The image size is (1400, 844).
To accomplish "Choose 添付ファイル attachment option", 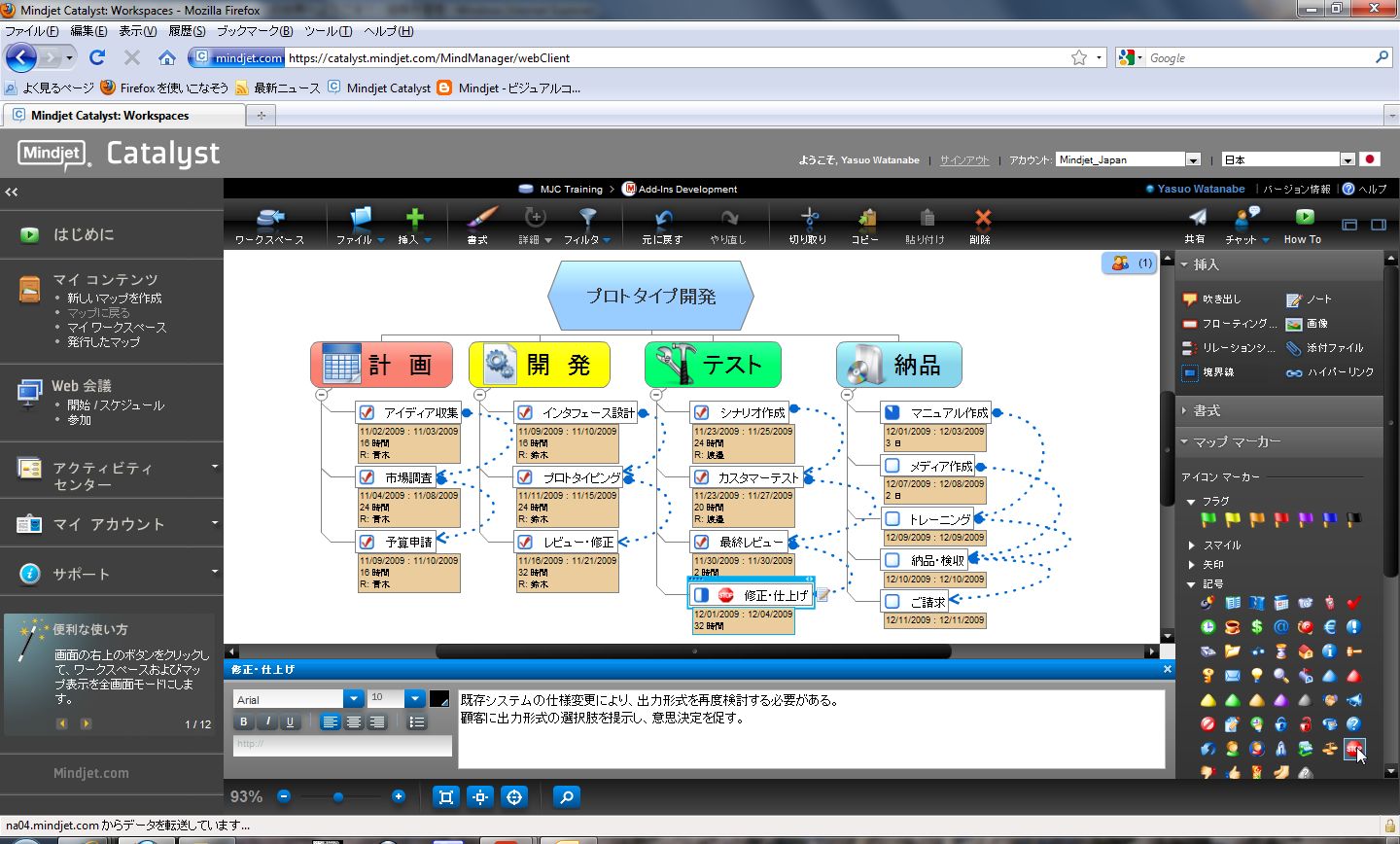I will tap(1324, 348).
